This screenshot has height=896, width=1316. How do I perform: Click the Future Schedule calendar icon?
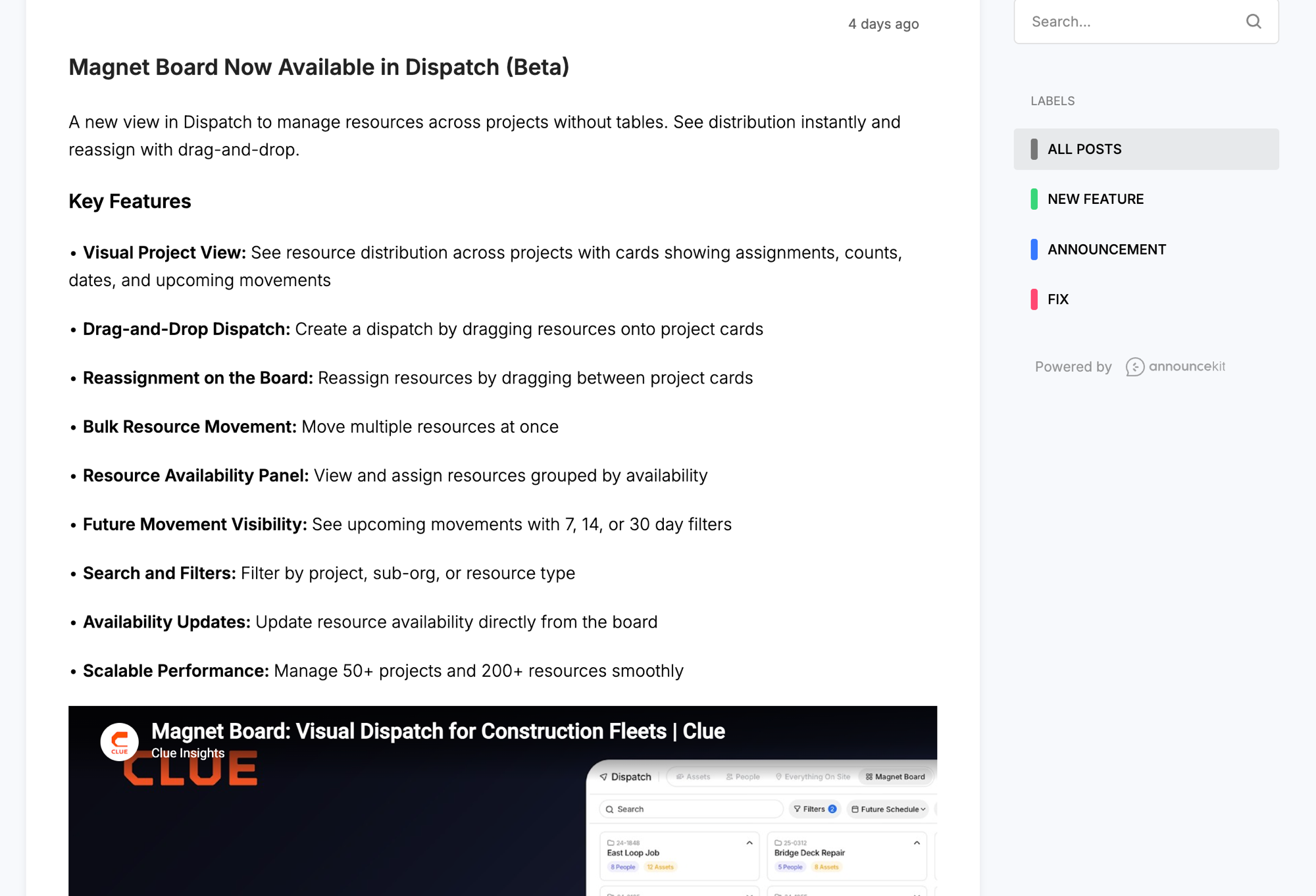click(855, 809)
